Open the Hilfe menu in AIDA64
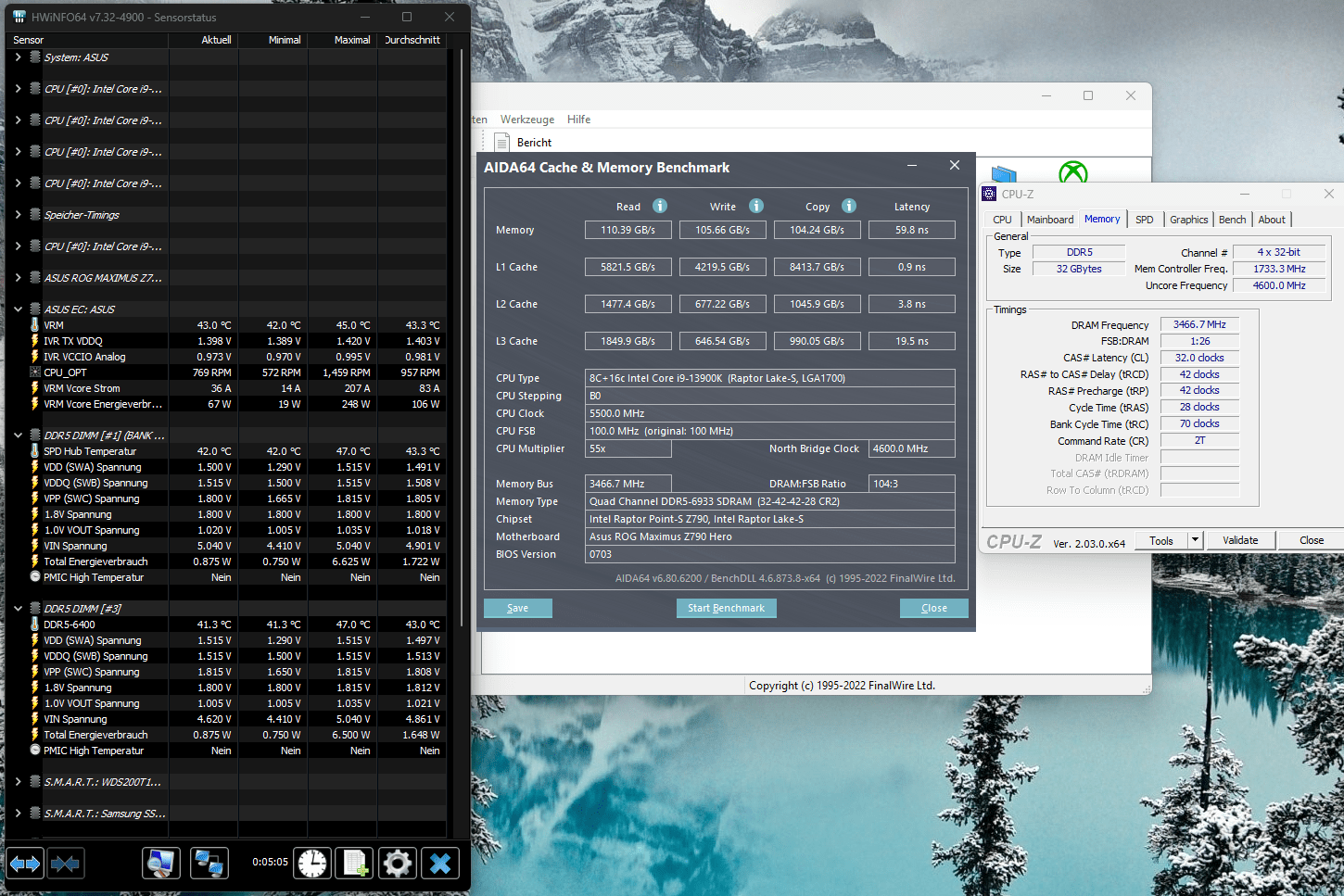Viewport: 1344px width, 896px height. 578,120
